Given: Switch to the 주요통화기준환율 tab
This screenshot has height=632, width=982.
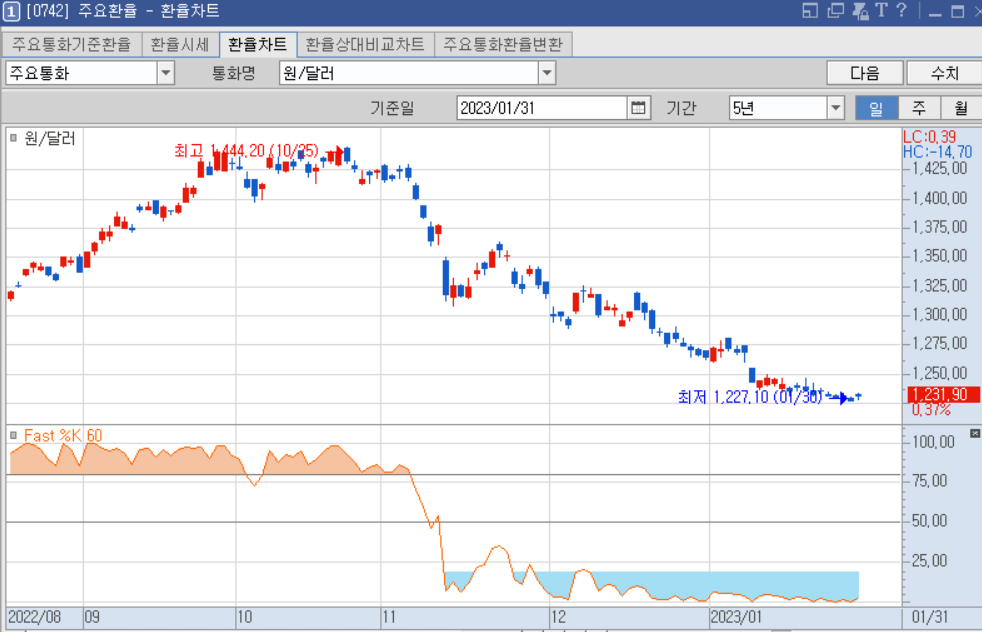Looking at the screenshot, I should tap(71, 44).
